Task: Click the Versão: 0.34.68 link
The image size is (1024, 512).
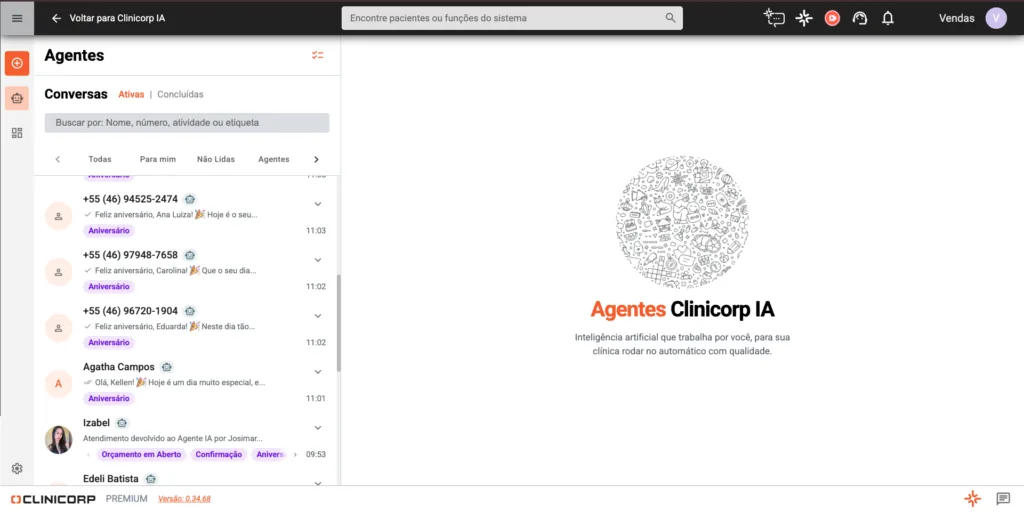Action: [x=184, y=499]
